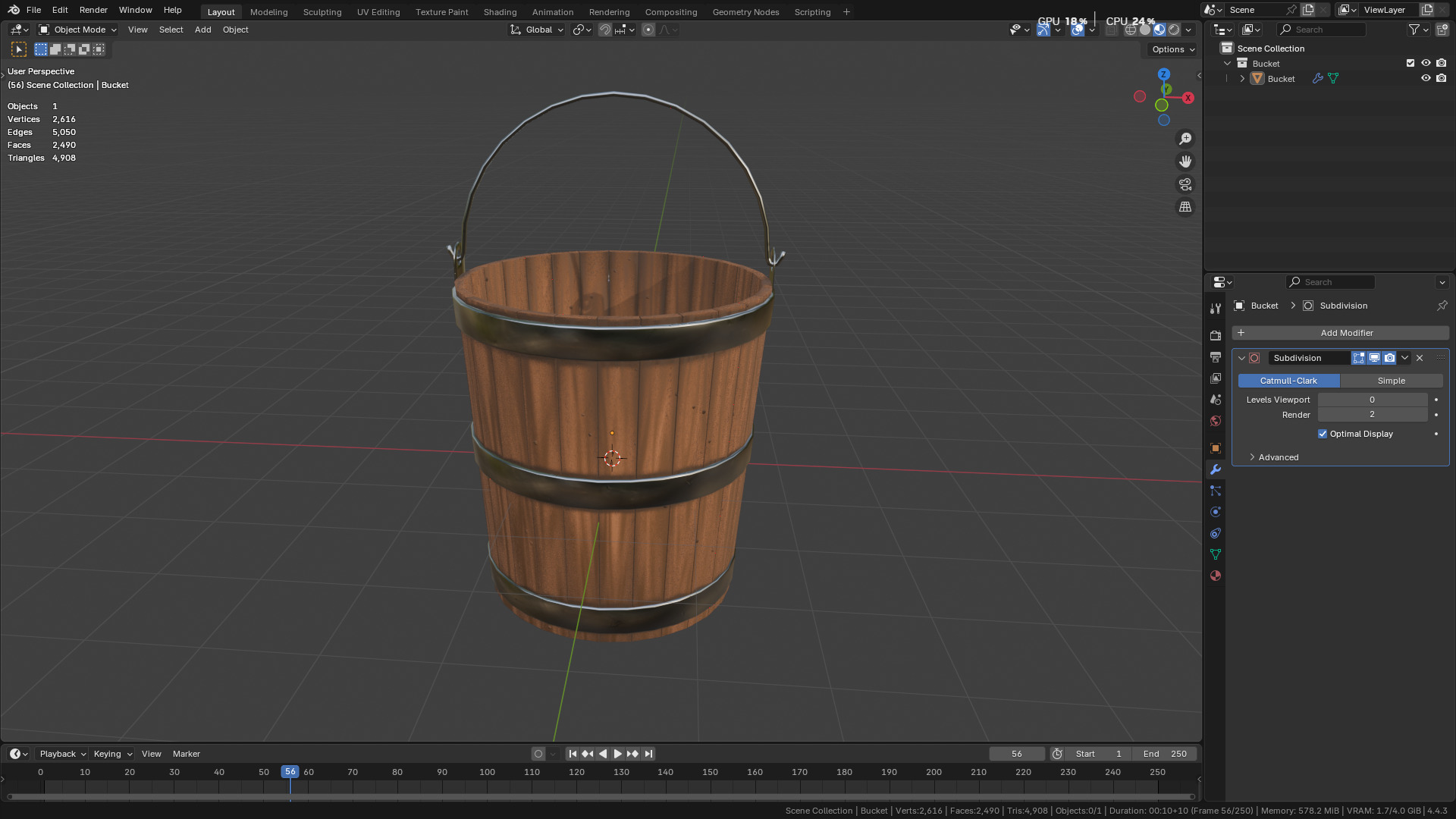Viewport: 1456px width, 819px height.
Task: Open the Render menu
Action: [93, 10]
